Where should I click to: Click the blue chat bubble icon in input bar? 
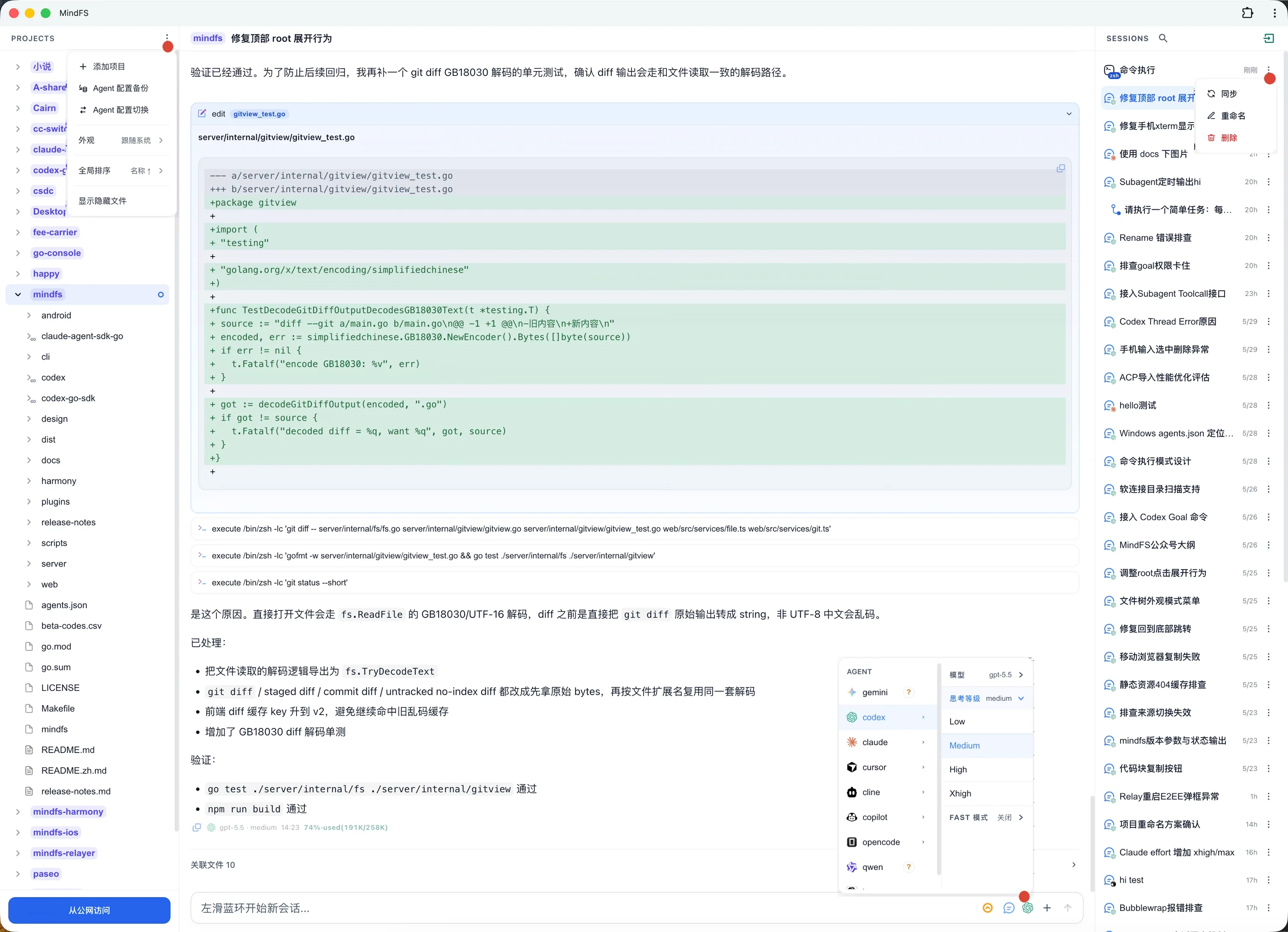click(1008, 907)
